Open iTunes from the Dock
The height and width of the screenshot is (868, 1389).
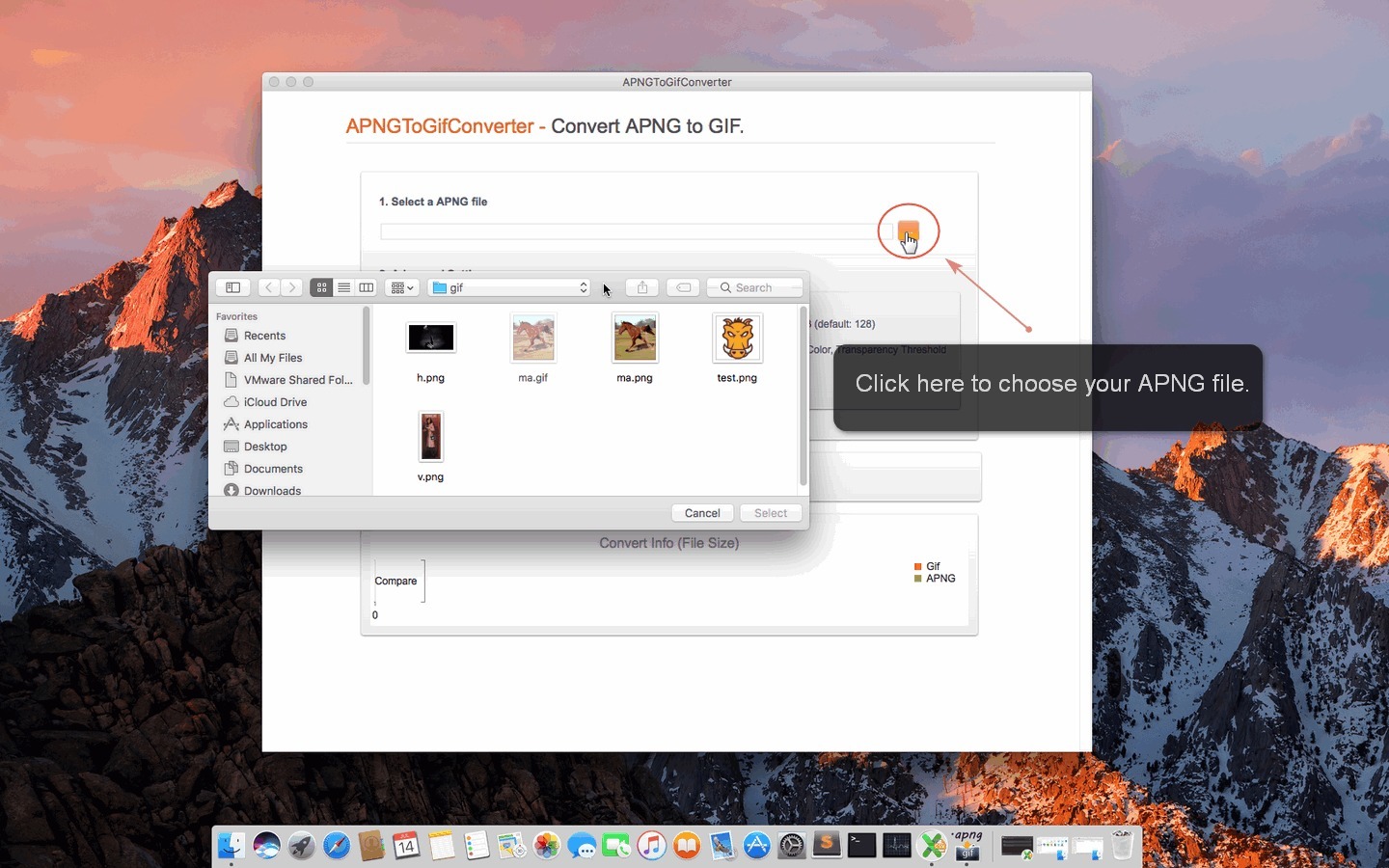652,846
